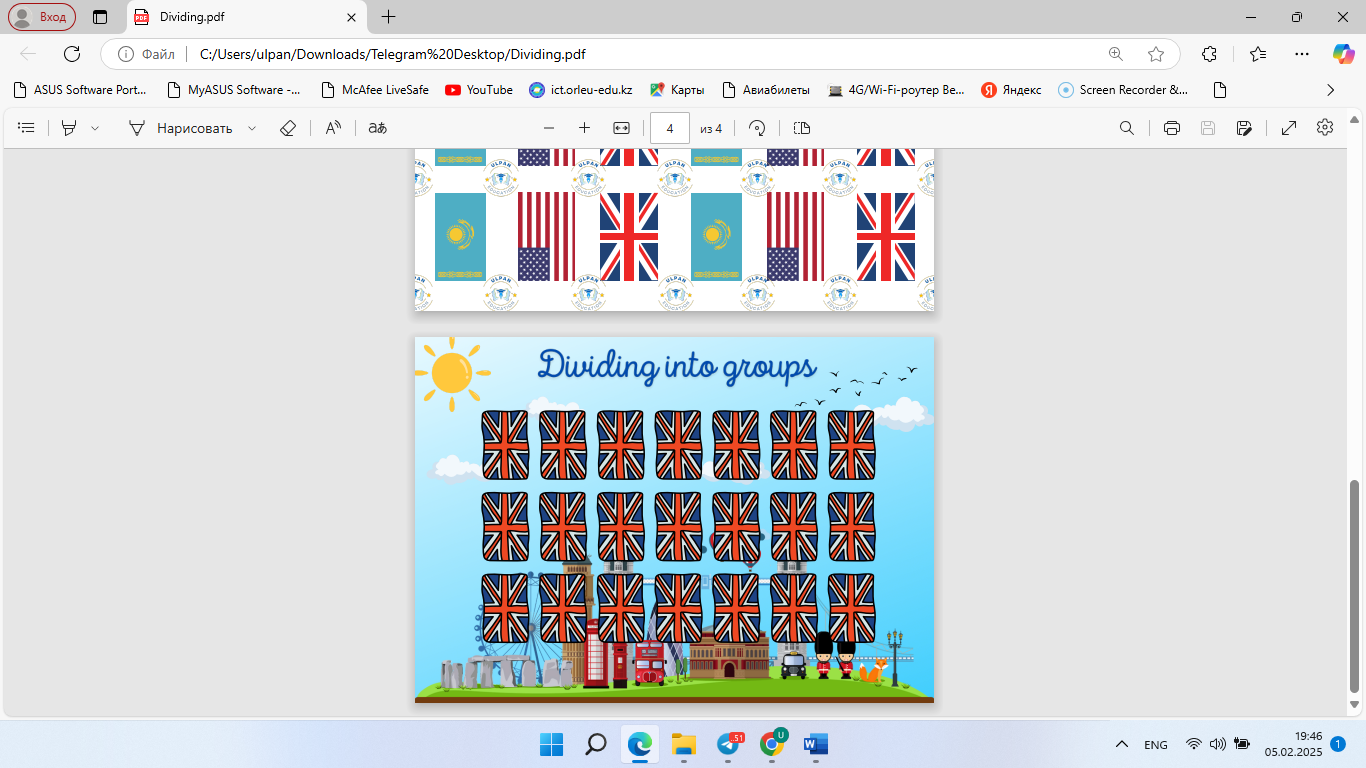Refresh the current page
This screenshot has height=768, width=1366.
[x=72, y=54]
